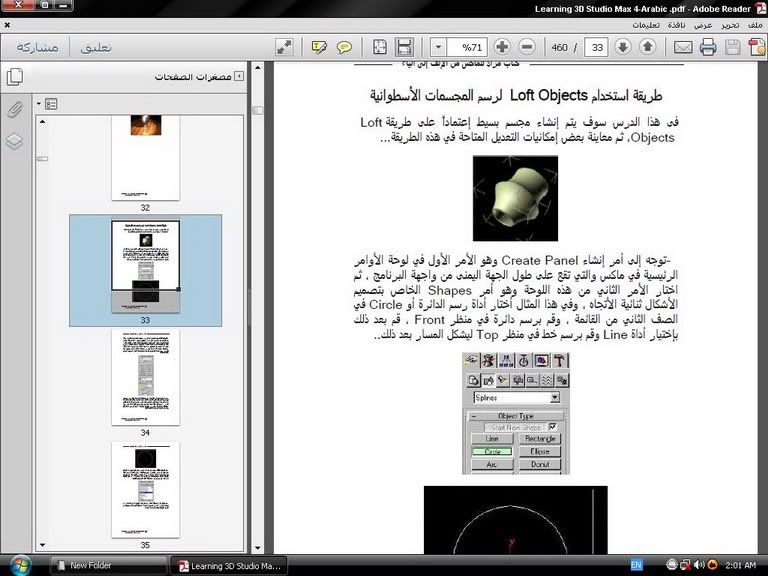
Task: Click document scrollbar down arrow
Action: point(258,549)
